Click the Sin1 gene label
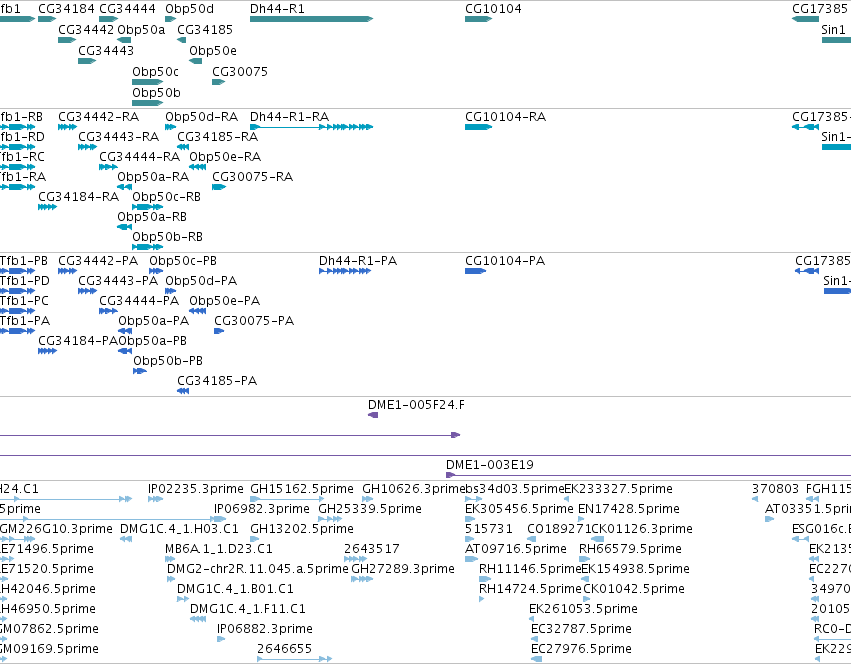Viewport: 851px width, 664px height. click(x=833, y=29)
